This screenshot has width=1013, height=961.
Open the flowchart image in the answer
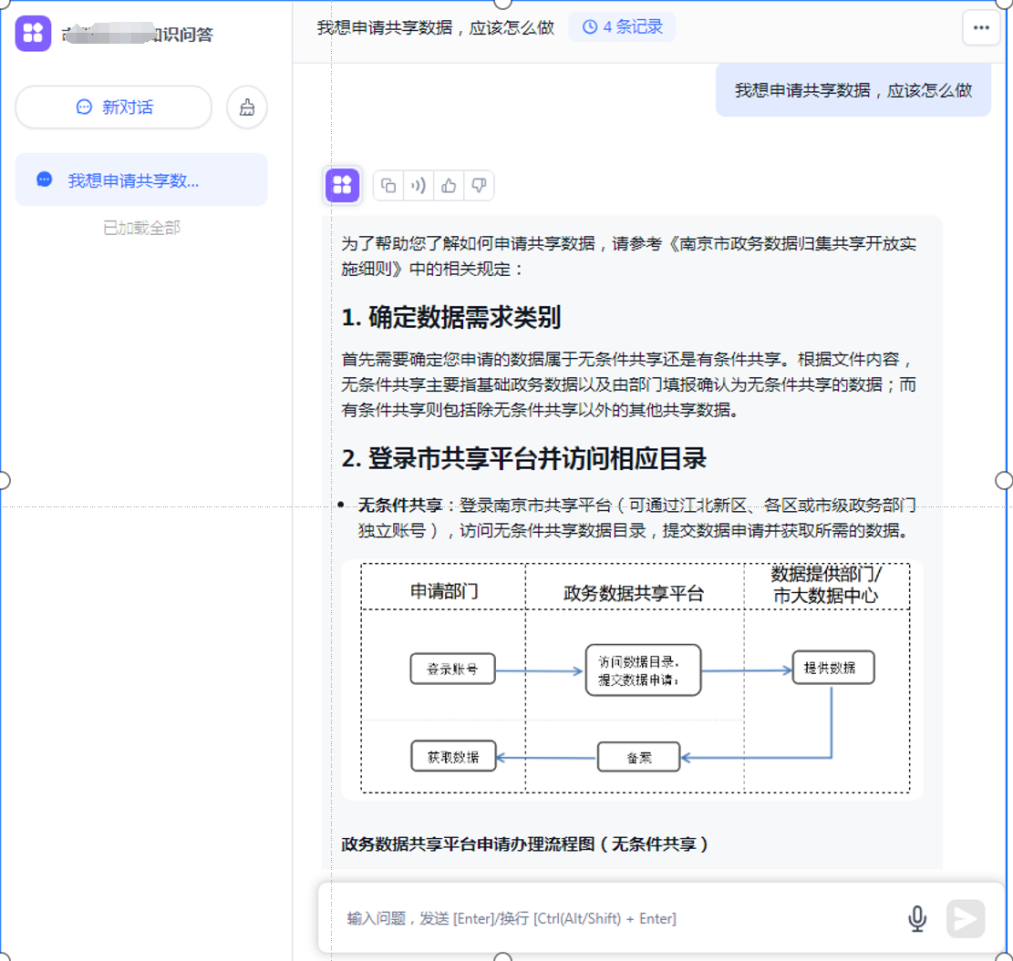coord(635,679)
